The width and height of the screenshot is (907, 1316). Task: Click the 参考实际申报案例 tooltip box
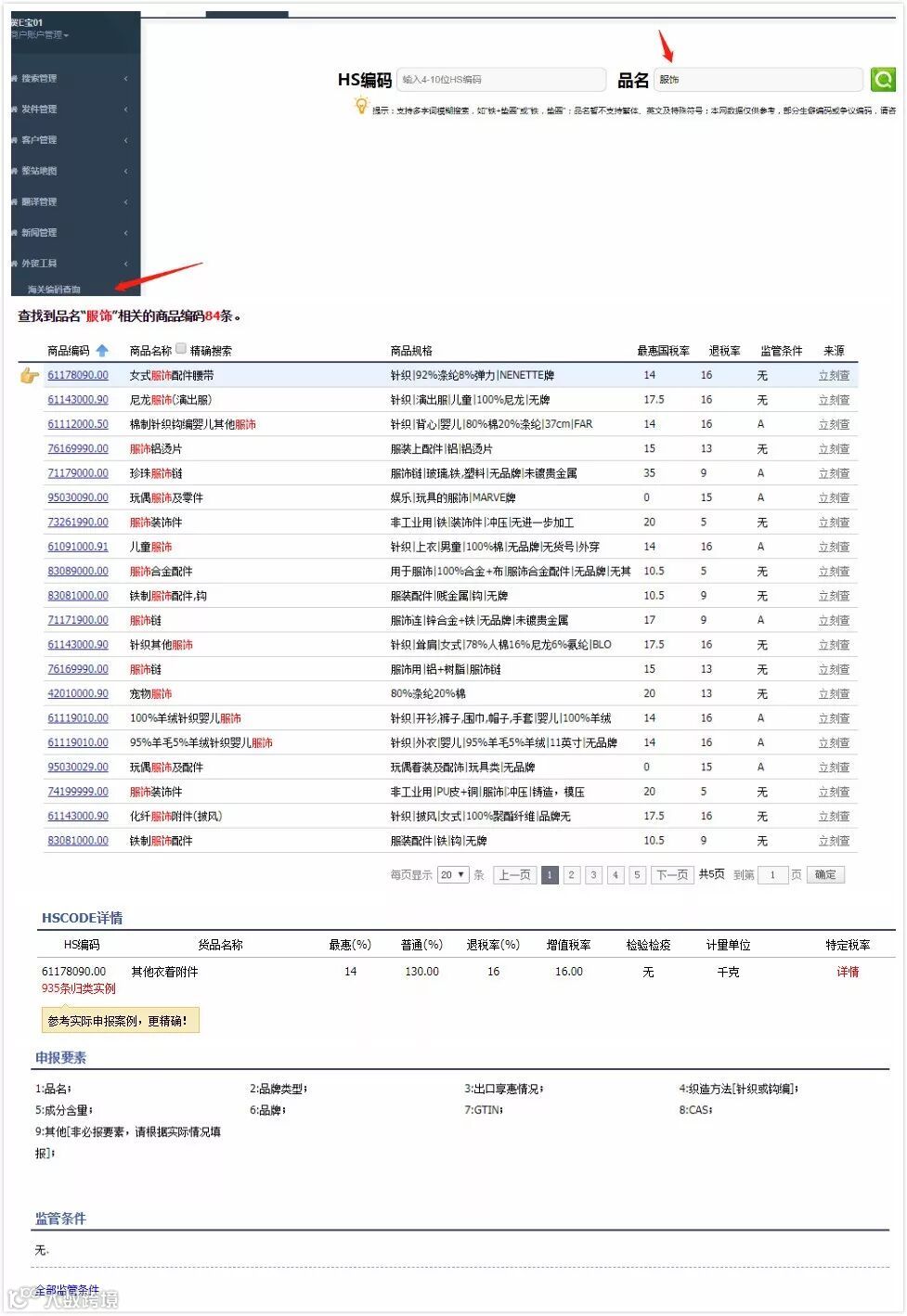pos(120,1021)
